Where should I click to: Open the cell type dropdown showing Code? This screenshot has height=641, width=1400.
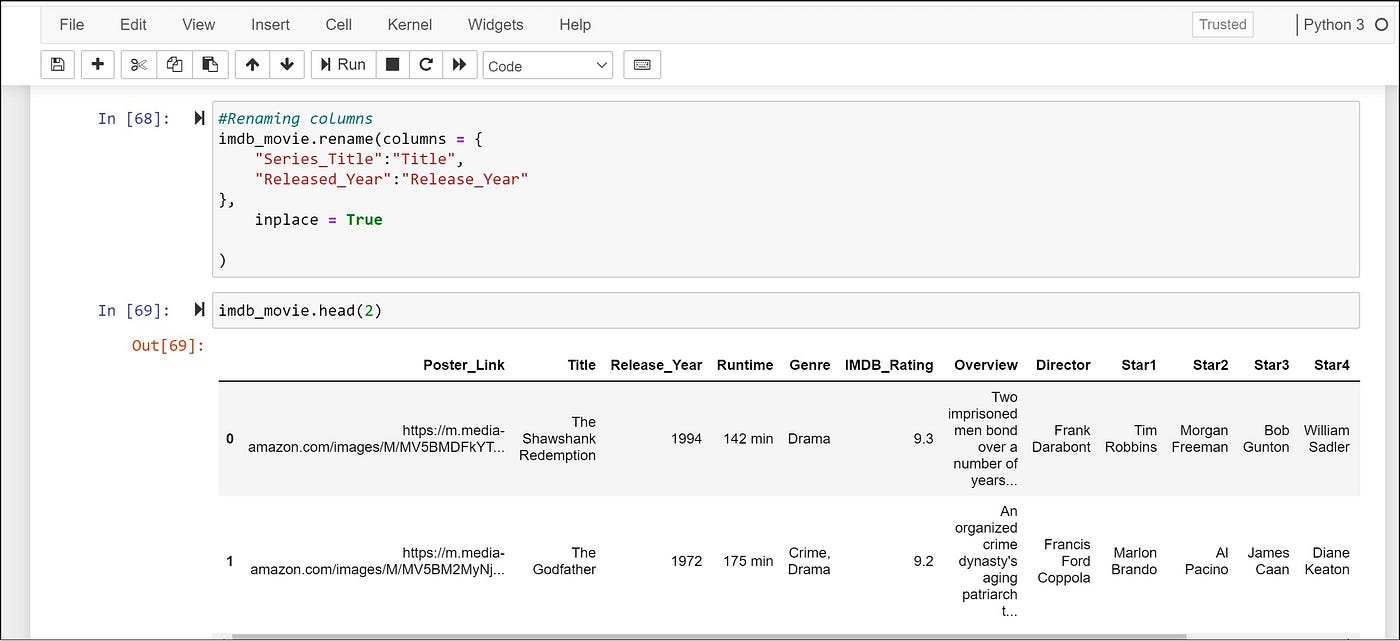(547, 64)
